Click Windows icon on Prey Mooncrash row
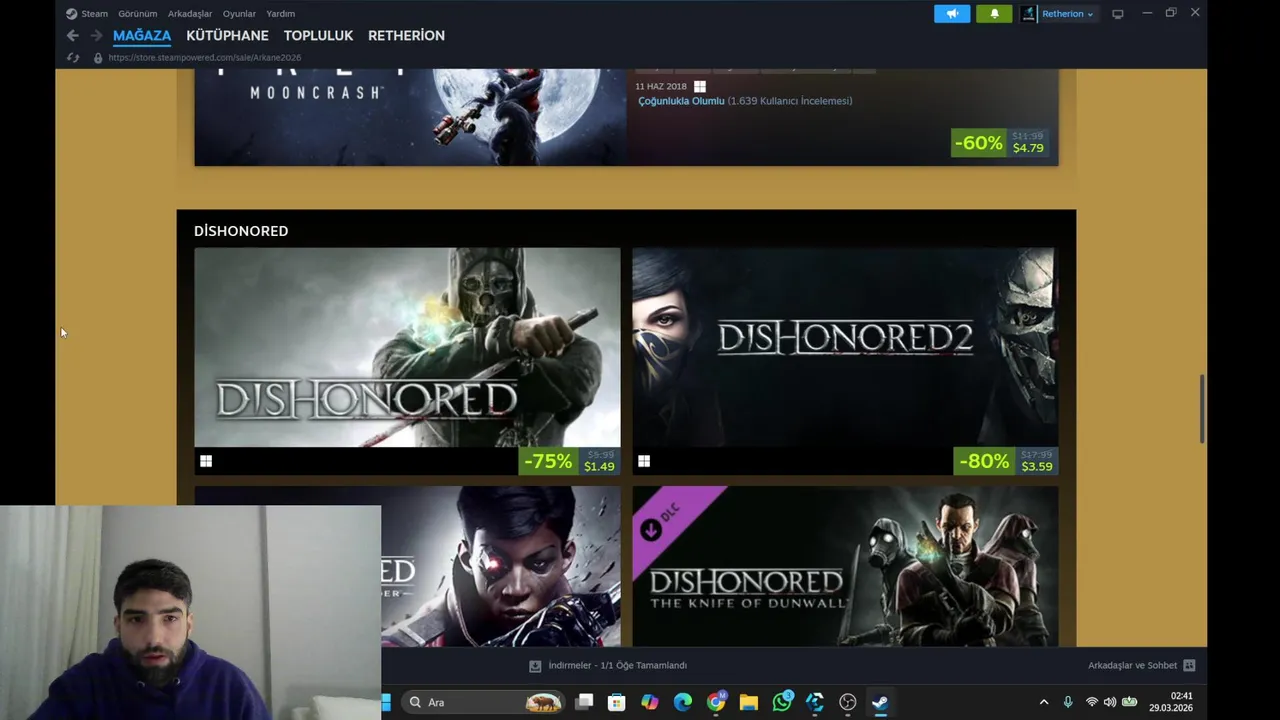 700,86
